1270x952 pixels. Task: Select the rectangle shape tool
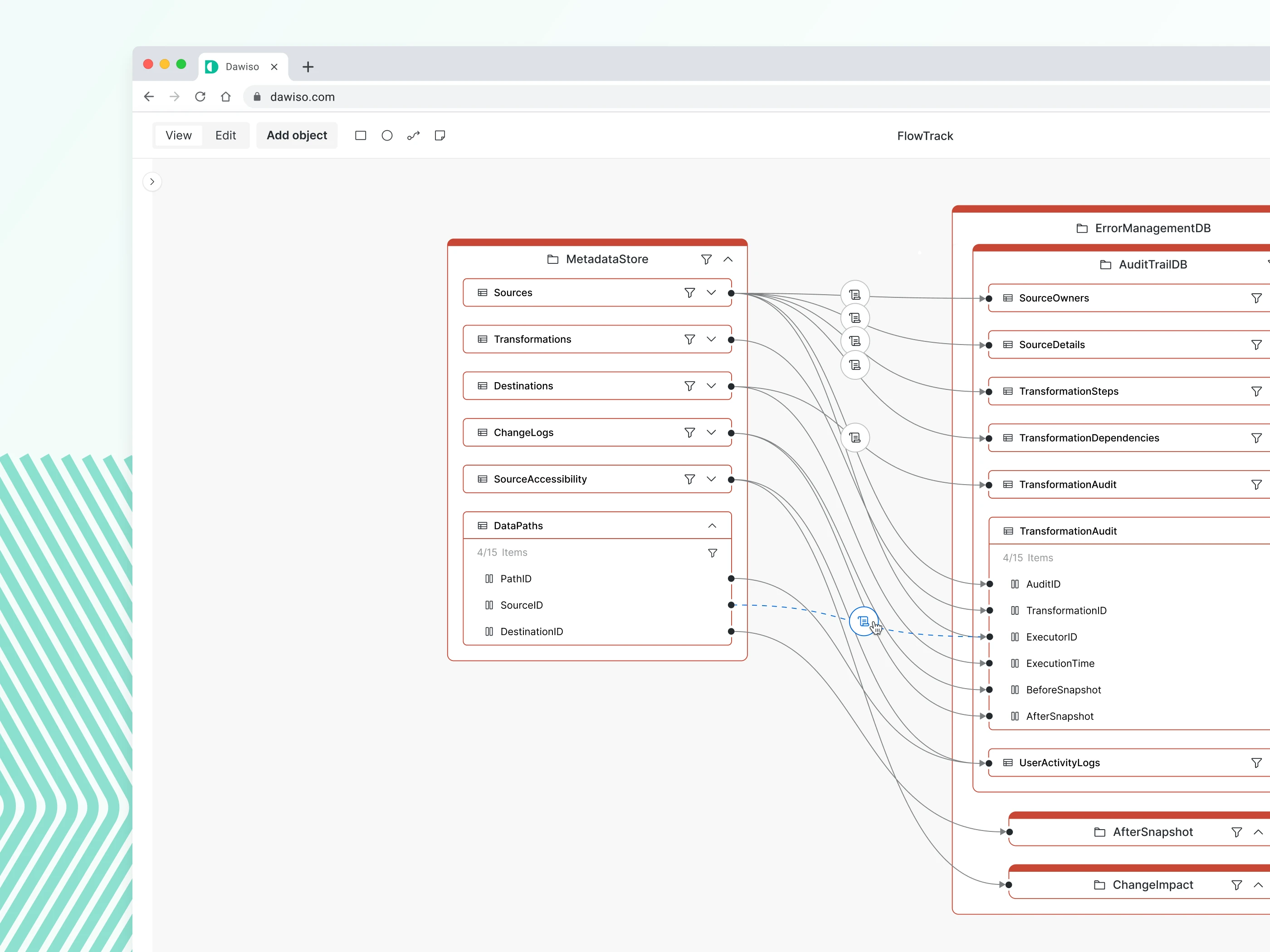pyautogui.click(x=361, y=136)
